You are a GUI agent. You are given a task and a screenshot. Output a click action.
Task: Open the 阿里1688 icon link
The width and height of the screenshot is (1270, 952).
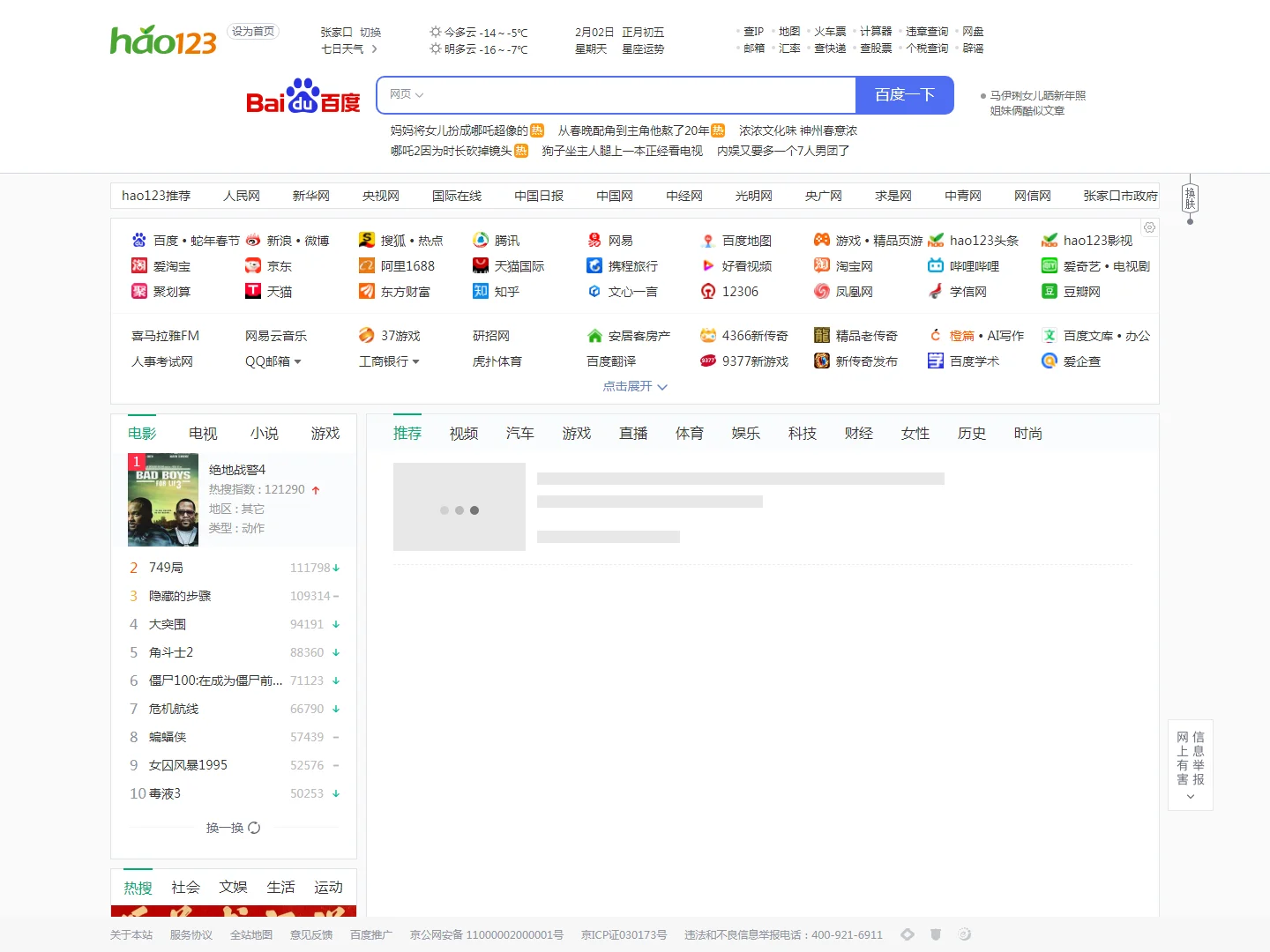point(367,265)
